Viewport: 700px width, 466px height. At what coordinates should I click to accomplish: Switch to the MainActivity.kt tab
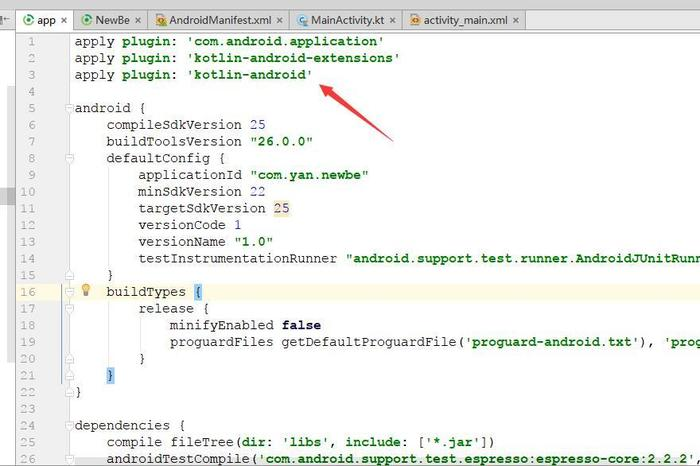point(347,20)
